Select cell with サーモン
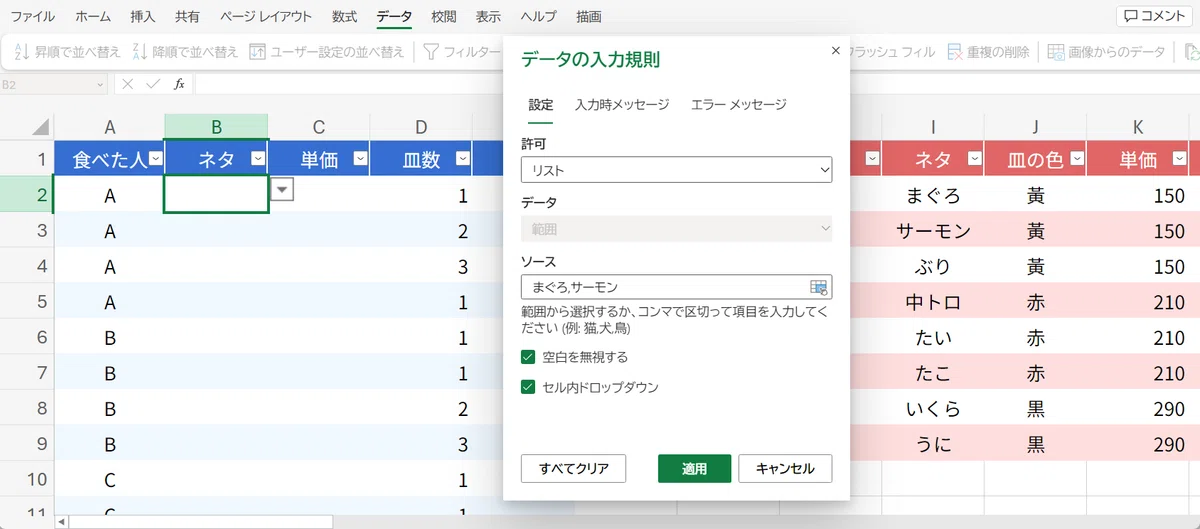1200x529 pixels. coord(932,231)
